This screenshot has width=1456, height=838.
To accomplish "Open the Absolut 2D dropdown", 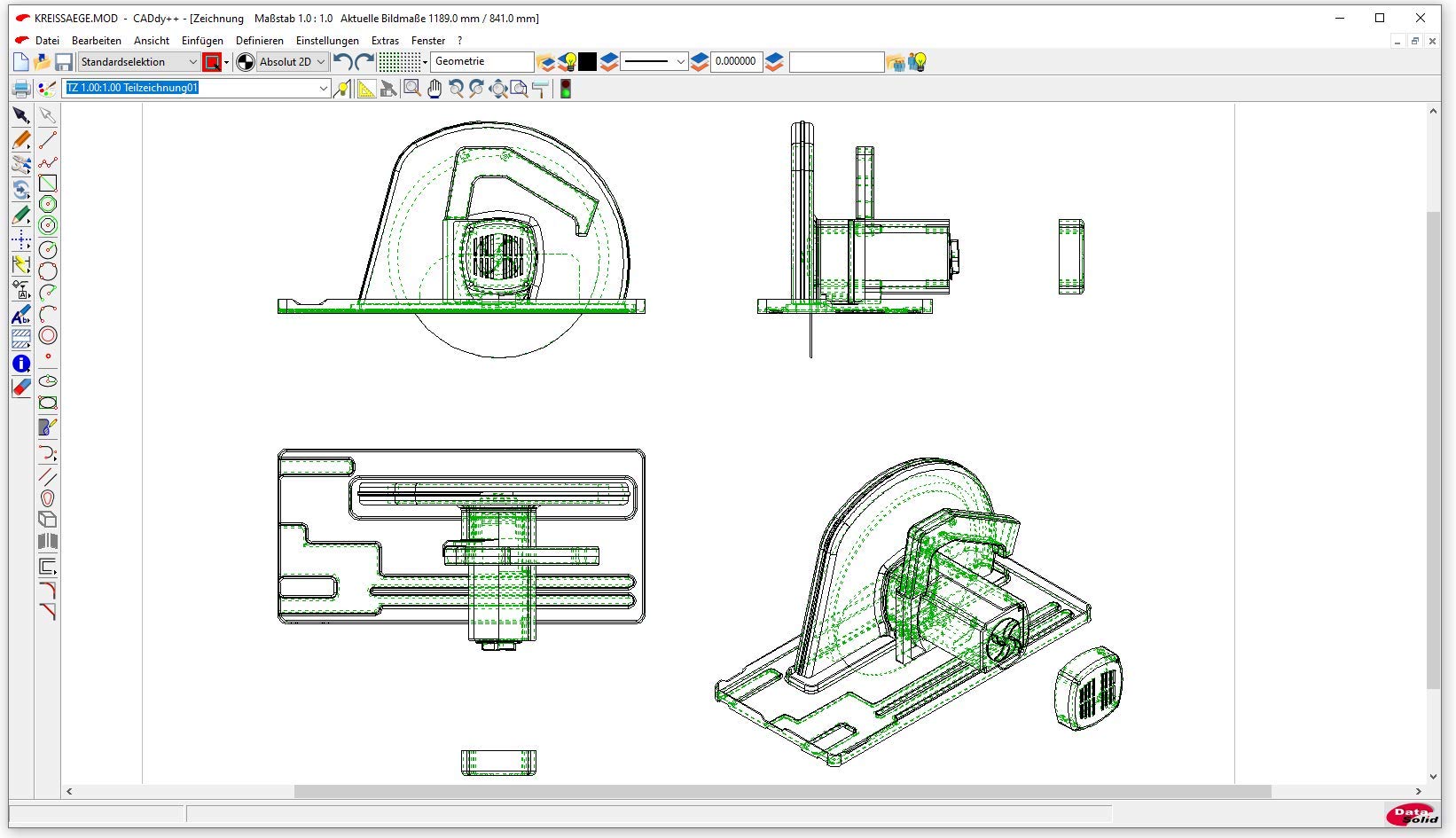I will [x=294, y=62].
